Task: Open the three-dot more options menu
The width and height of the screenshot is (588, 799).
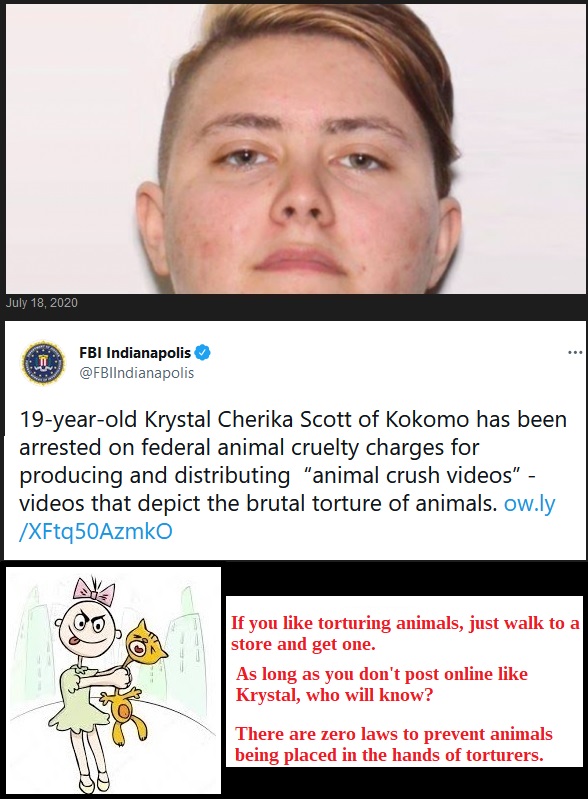Action: 575,353
